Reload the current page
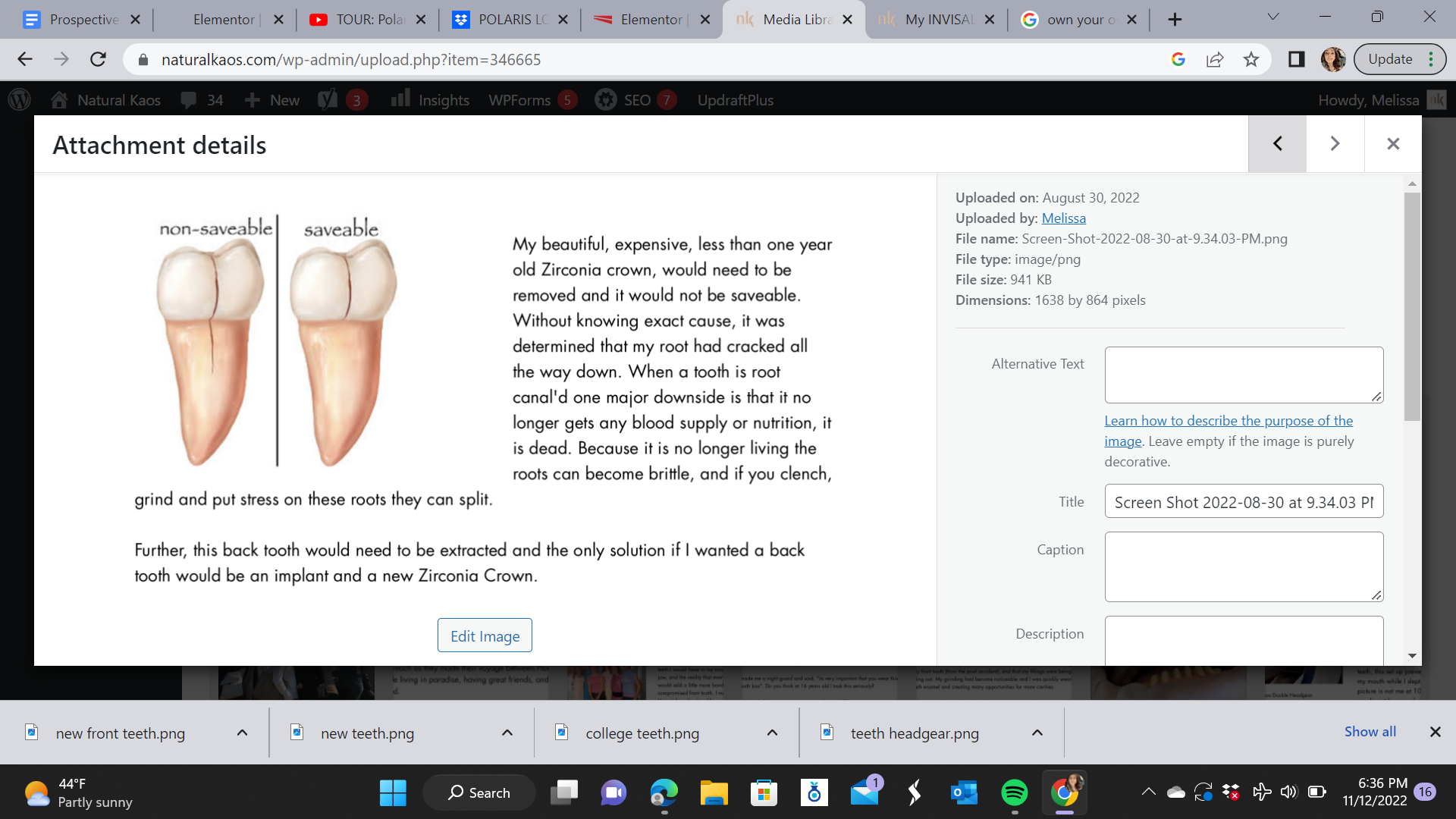Screen dimensions: 1456x819 (98, 59)
